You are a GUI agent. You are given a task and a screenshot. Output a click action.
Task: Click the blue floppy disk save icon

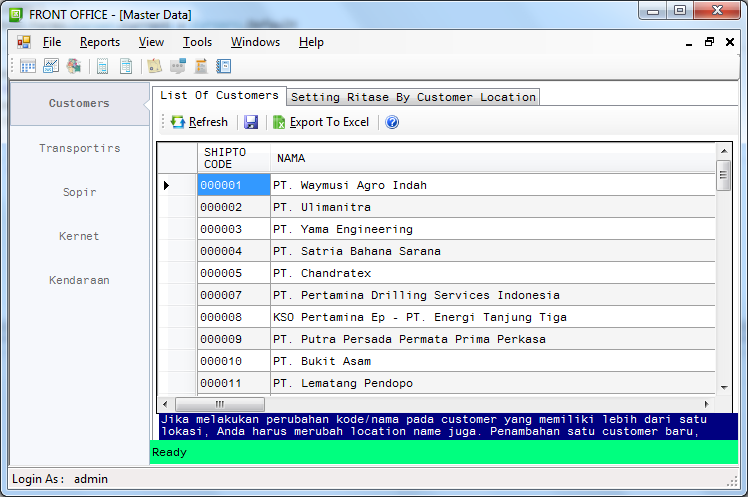click(251, 122)
